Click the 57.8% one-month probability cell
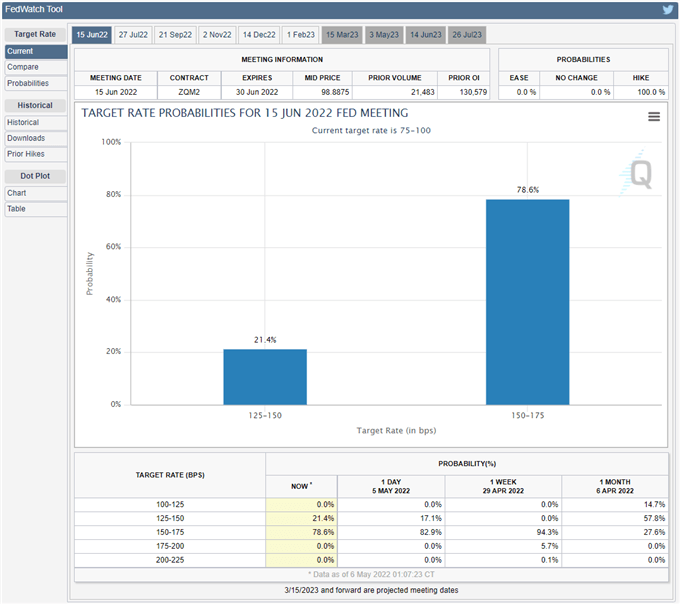The width and height of the screenshot is (680, 604). click(615, 519)
